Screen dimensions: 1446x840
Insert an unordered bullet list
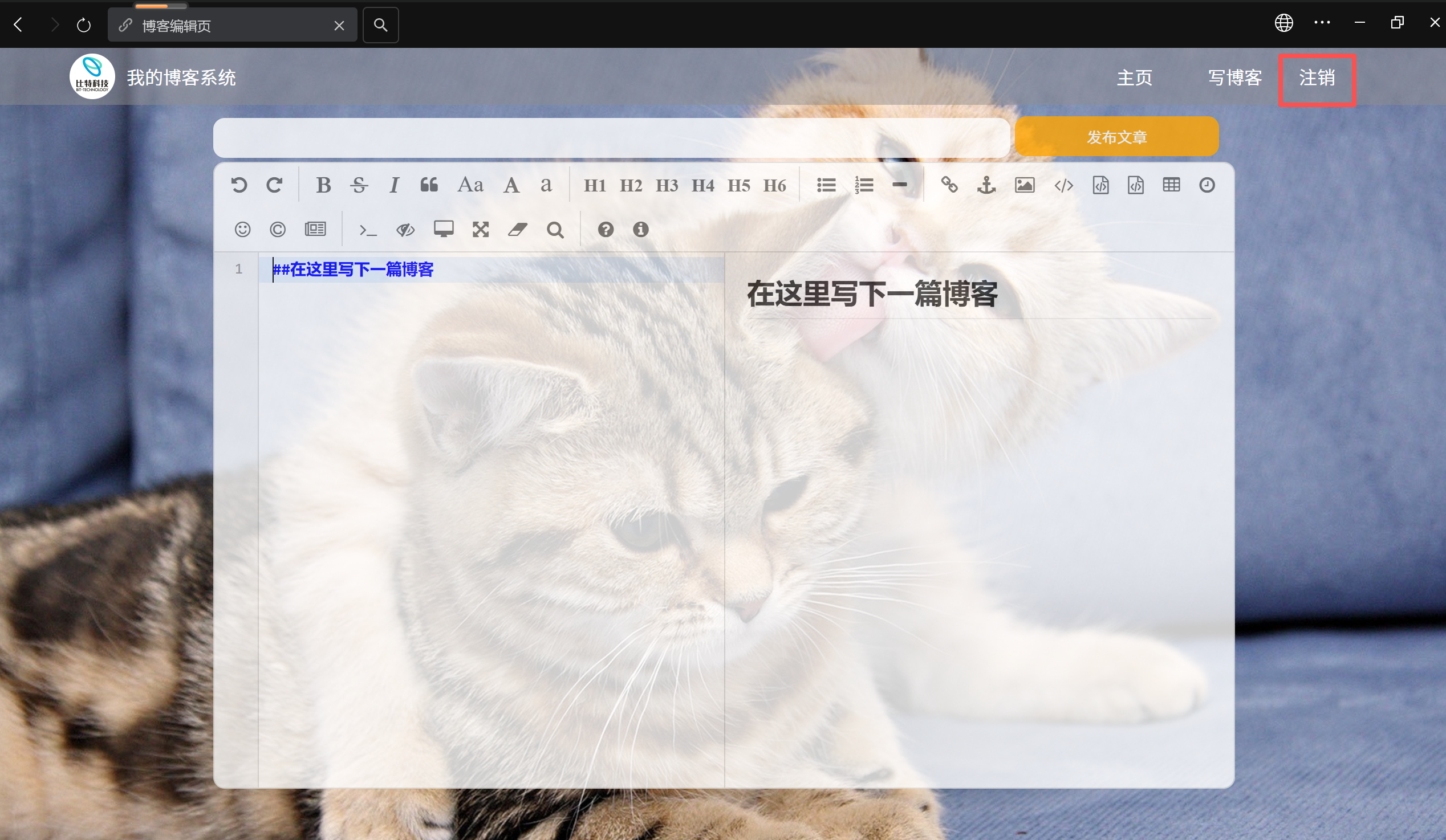pyautogui.click(x=826, y=185)
